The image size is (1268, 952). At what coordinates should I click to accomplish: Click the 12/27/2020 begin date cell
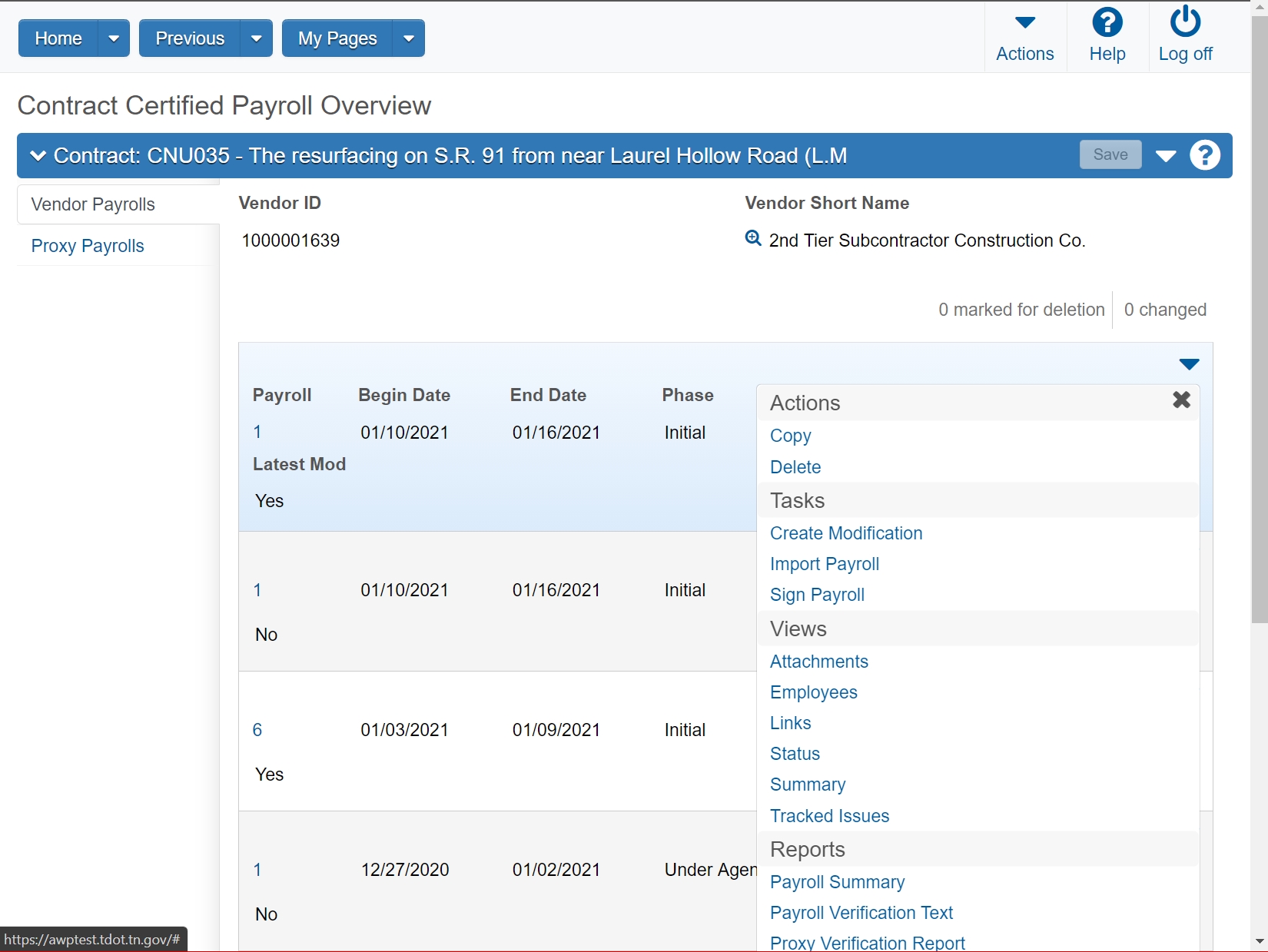coord(405,870)
